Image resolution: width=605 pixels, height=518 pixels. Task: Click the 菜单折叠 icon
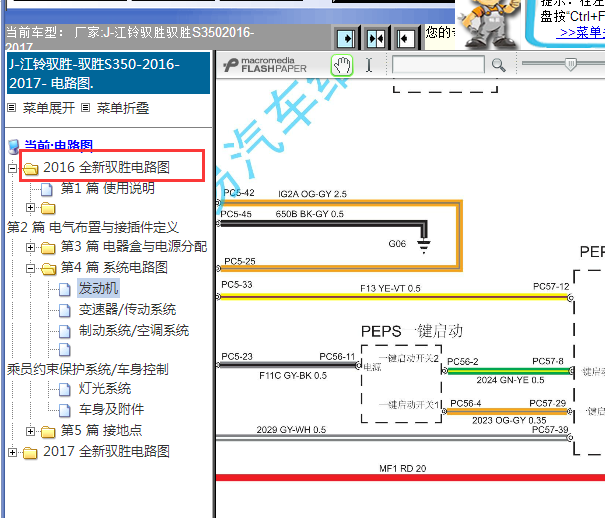click(85, 108)
